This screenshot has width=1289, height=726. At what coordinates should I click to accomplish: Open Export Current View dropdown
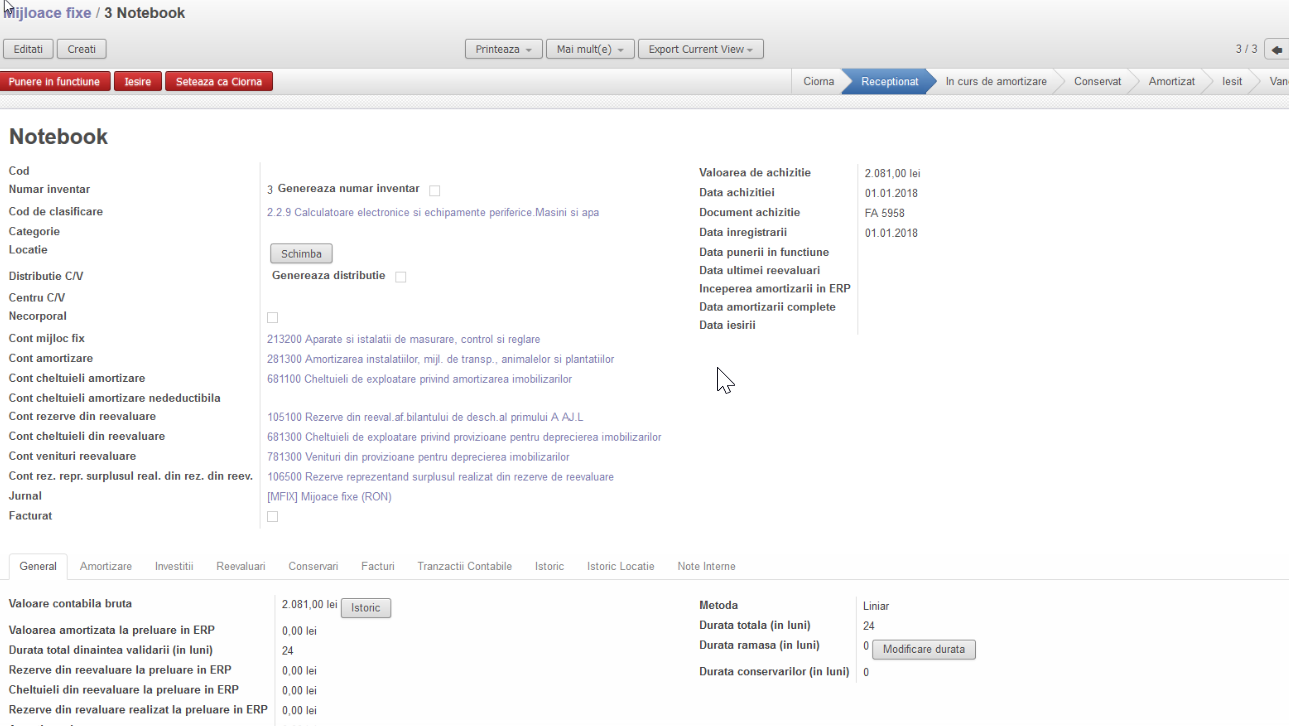(x=700, y=49)
